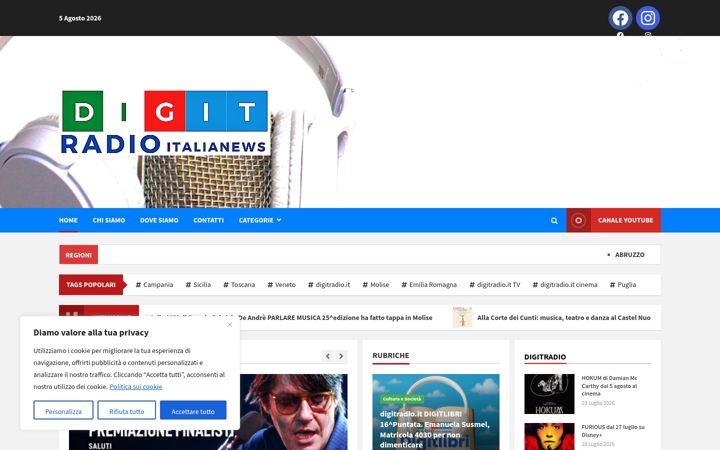Open the HOKUM di Damian Mc Carthy article
720x450 pixels.
(609, 386)
